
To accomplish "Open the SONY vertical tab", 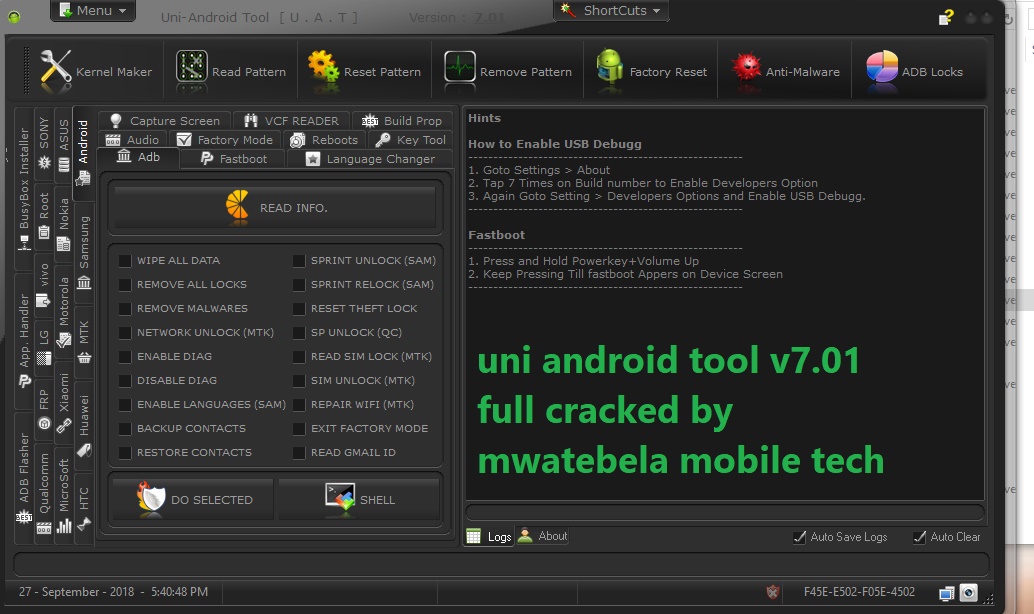I will (44, 142).
